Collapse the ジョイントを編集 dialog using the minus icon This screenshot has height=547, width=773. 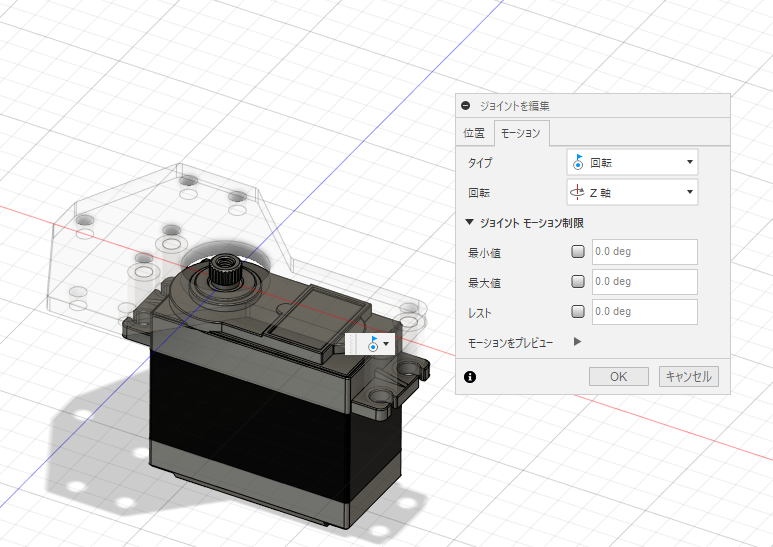point(465,105)
